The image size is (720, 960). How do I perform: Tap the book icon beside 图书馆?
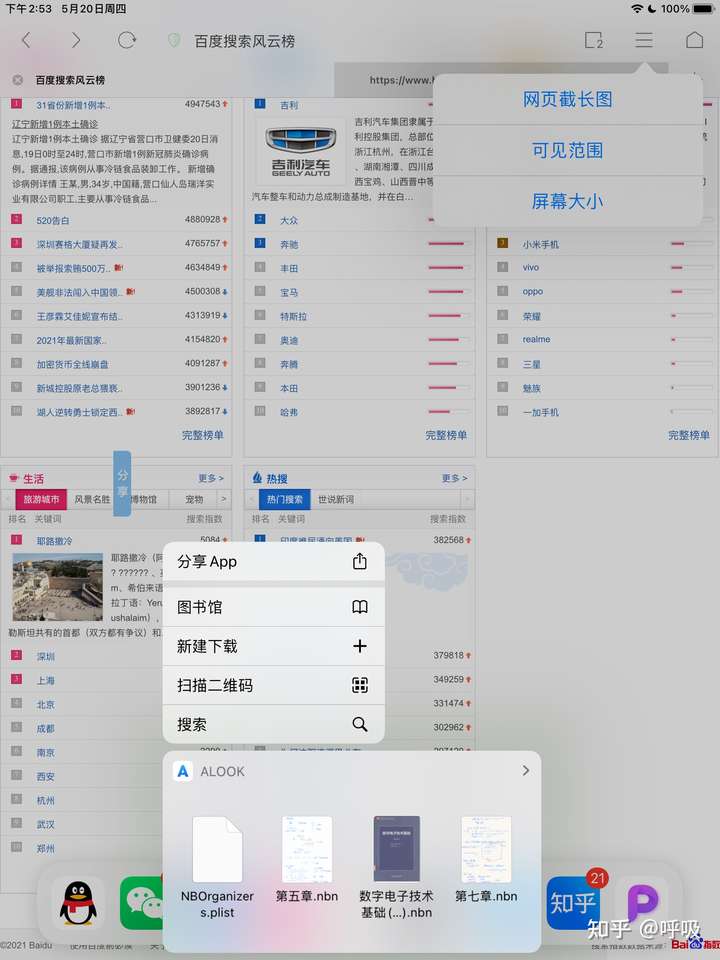click(360, 607)
